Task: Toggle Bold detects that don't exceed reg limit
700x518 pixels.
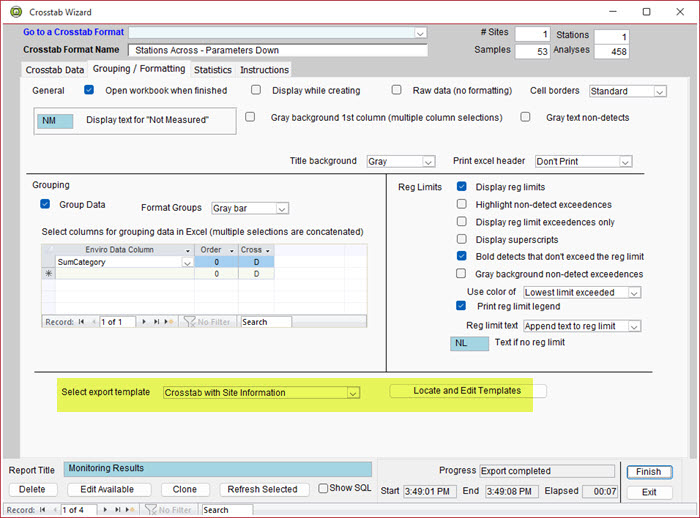Action: (x=462, y=256)
